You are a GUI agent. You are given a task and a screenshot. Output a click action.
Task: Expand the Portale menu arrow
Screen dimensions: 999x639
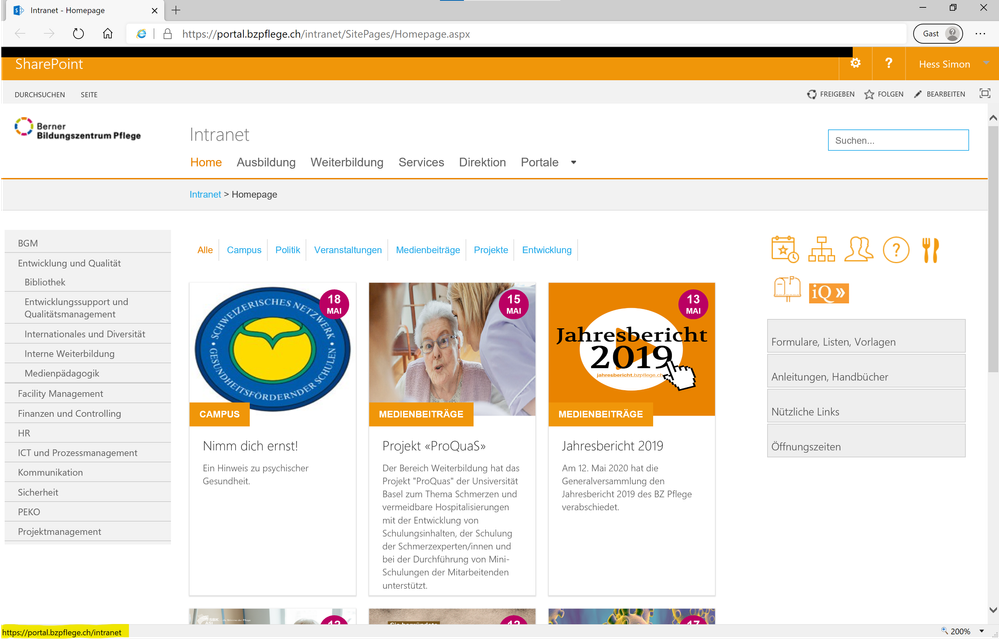[573, 162]
